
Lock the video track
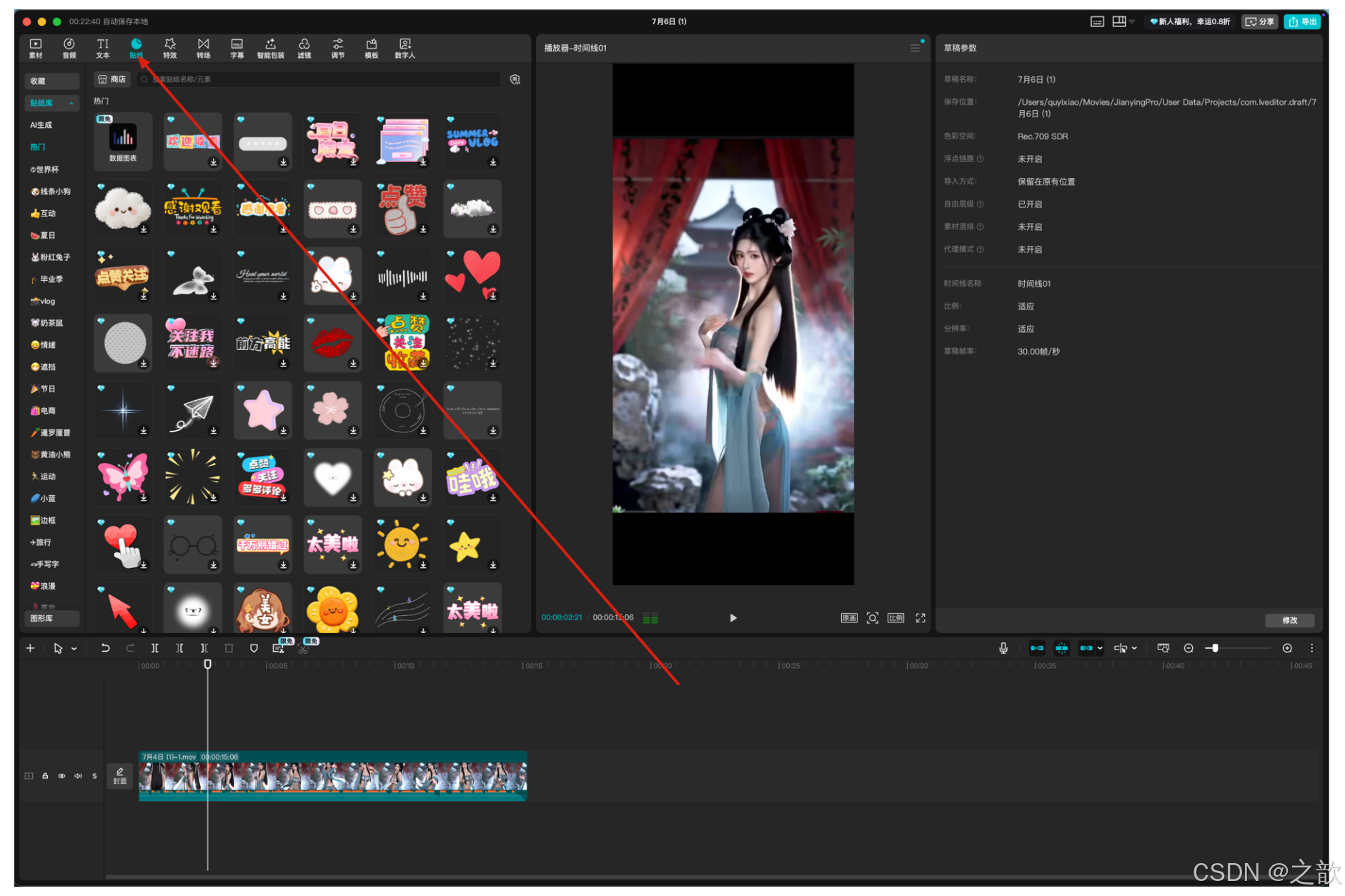click(45, 776)
